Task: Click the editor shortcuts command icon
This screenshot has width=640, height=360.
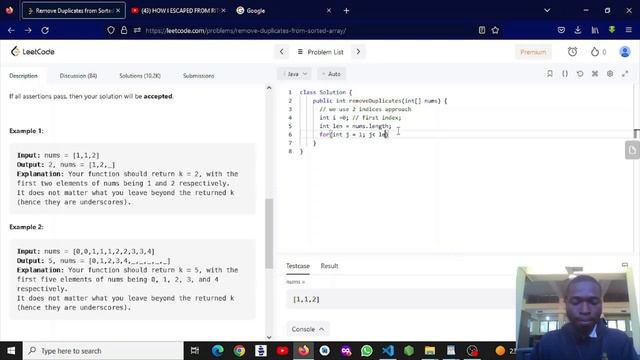Action: pos(595,73)
